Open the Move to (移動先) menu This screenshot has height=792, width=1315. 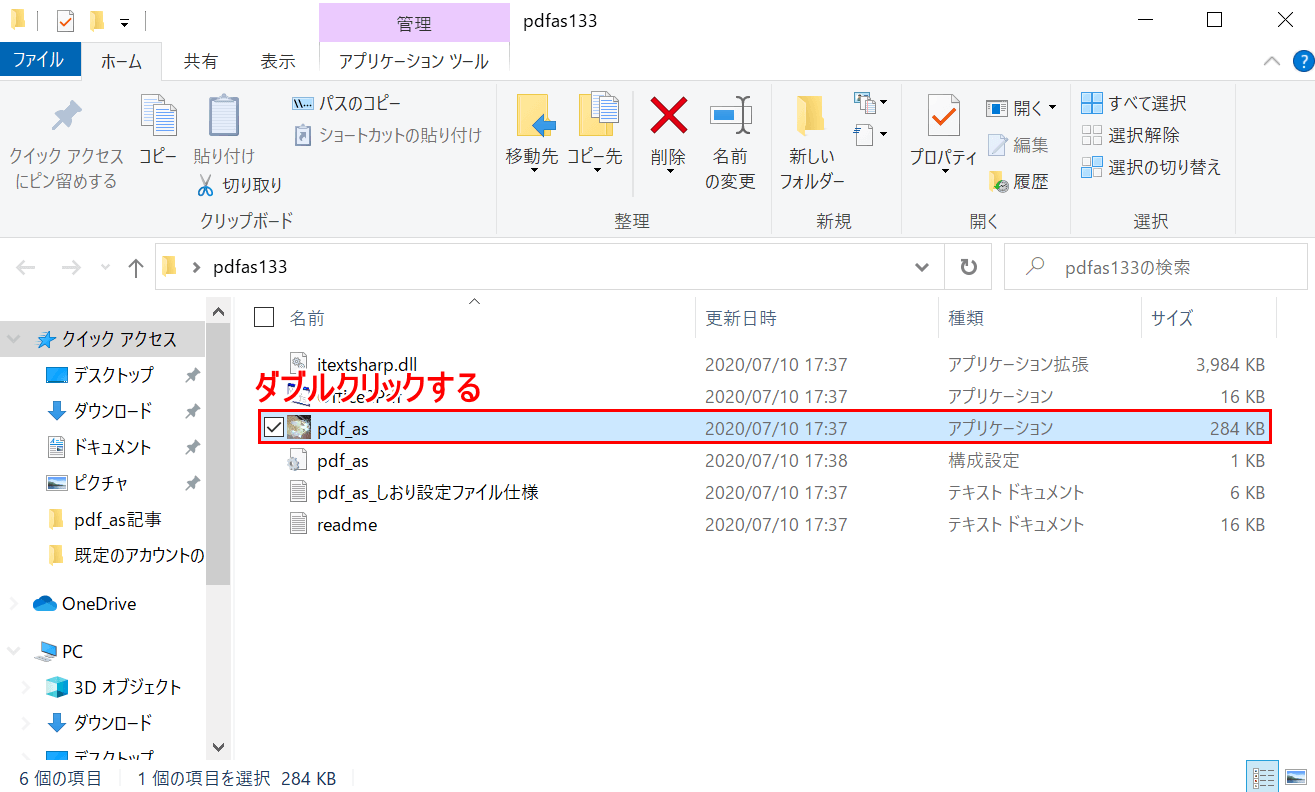click(x=531, y=133)
